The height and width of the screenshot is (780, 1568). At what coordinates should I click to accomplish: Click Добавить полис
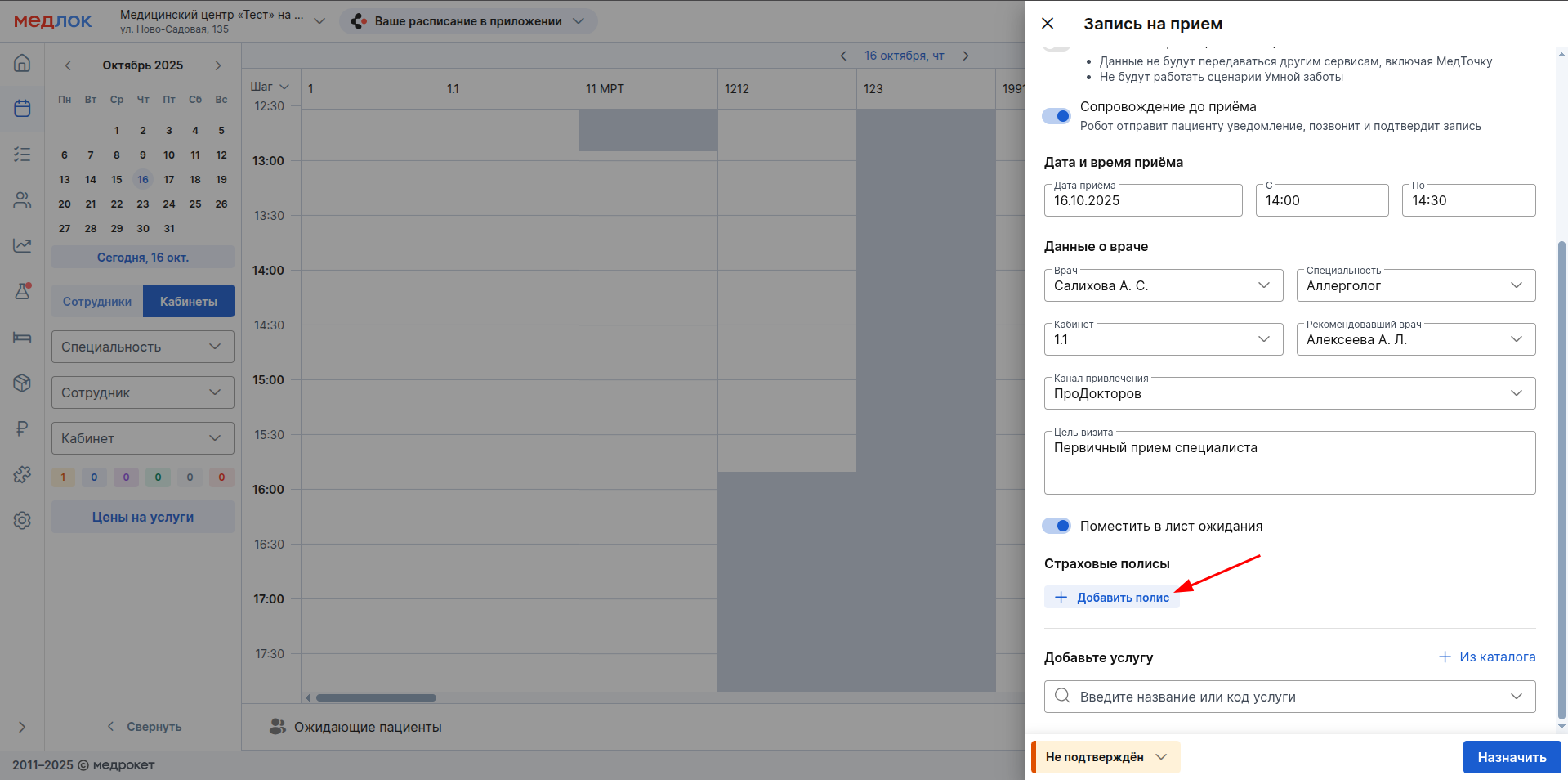tap(1112, 598)
